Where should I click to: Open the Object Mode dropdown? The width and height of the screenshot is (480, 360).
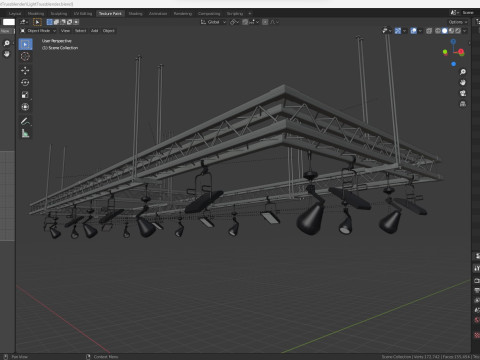point(38,31)
